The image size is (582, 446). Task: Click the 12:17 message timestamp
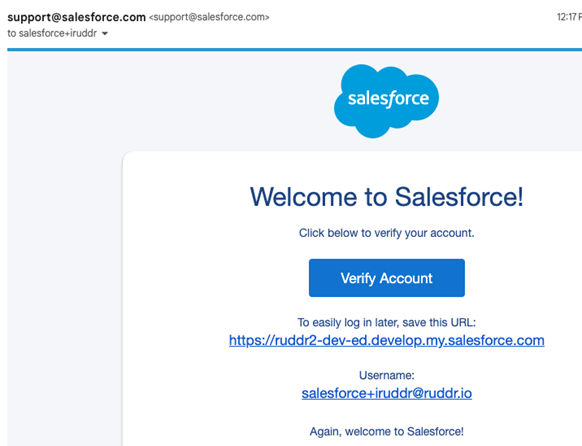click(x=569, y=17)
